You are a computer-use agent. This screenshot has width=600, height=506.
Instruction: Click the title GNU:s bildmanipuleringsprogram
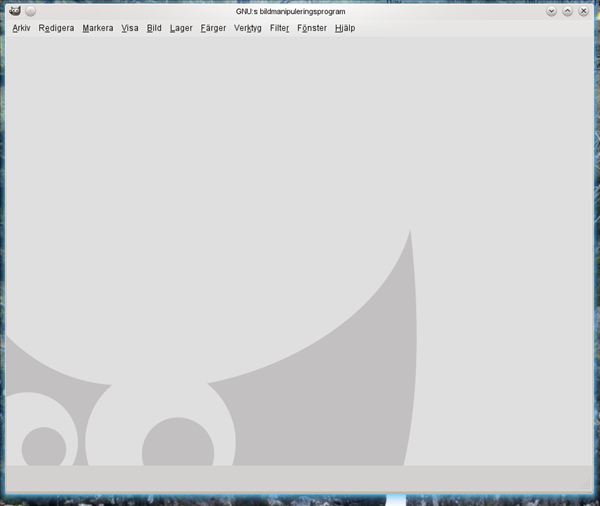[x=290, y=11]
